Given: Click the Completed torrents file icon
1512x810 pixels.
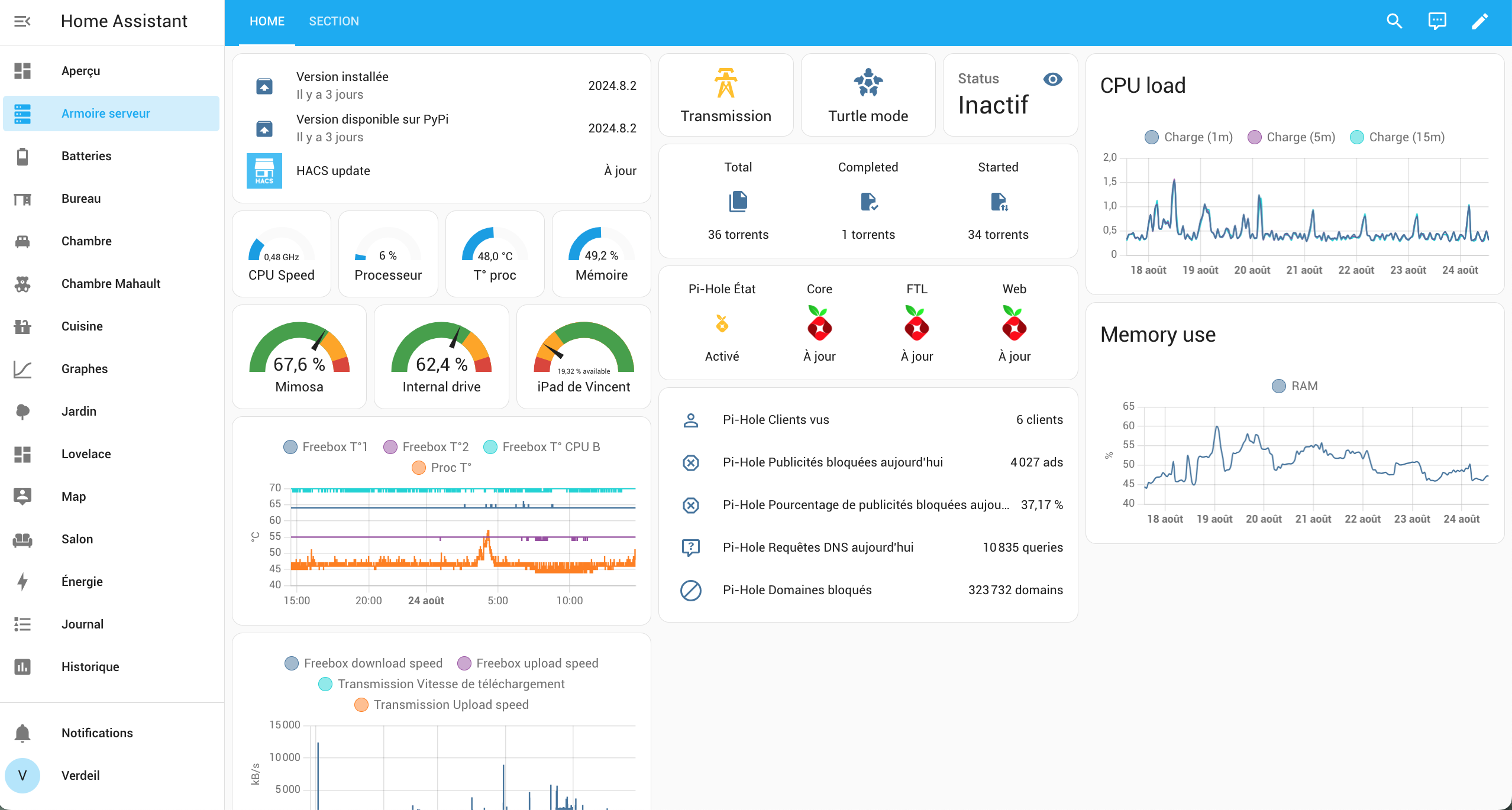Looking at the screenshot, I should (868, 202).
